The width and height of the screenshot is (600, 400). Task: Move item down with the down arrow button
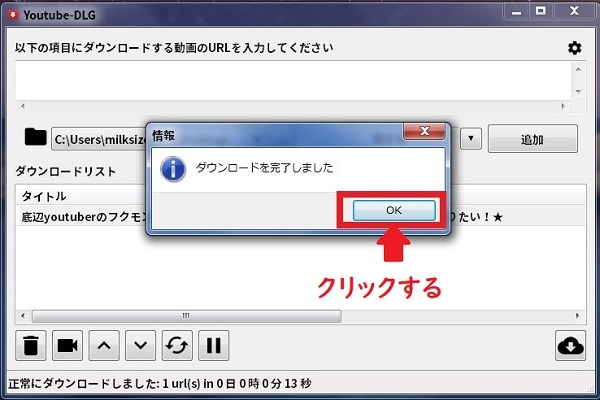pos(140,346)
